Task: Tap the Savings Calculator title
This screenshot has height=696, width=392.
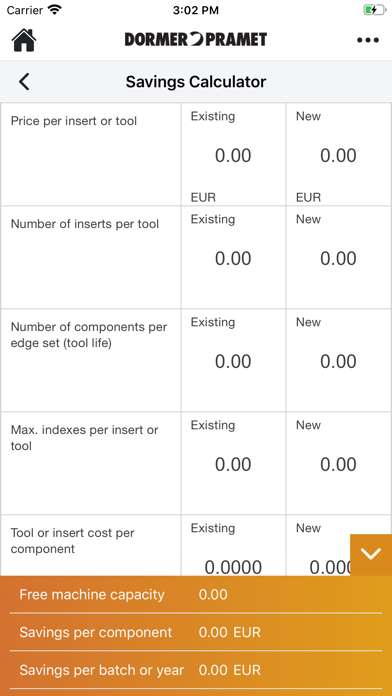Action: pos(196,82)
